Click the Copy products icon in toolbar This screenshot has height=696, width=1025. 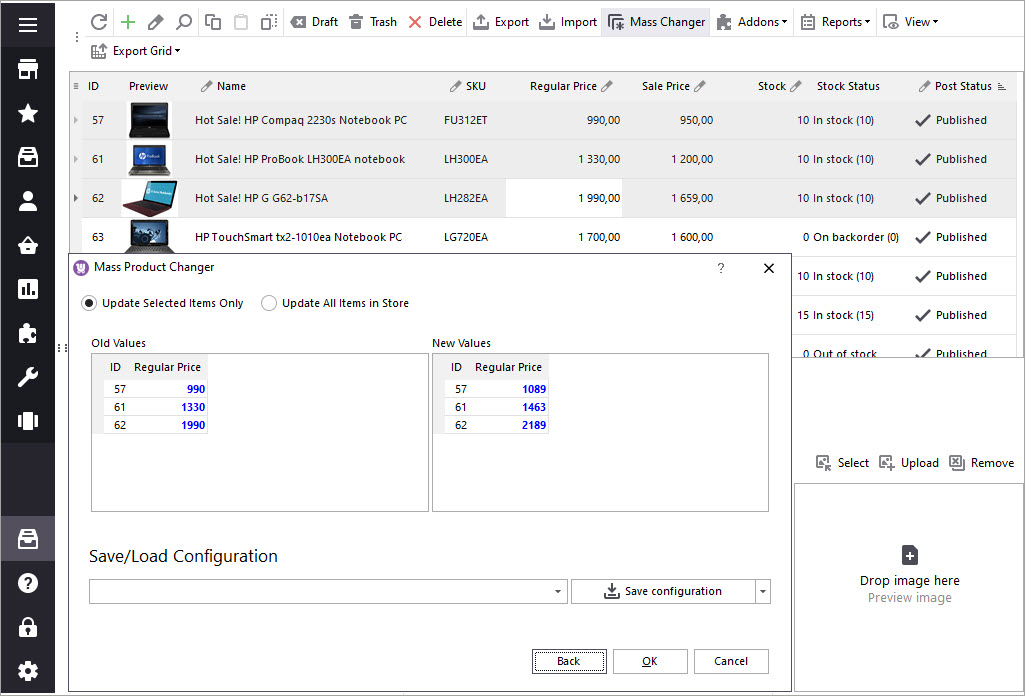(213, 22)
